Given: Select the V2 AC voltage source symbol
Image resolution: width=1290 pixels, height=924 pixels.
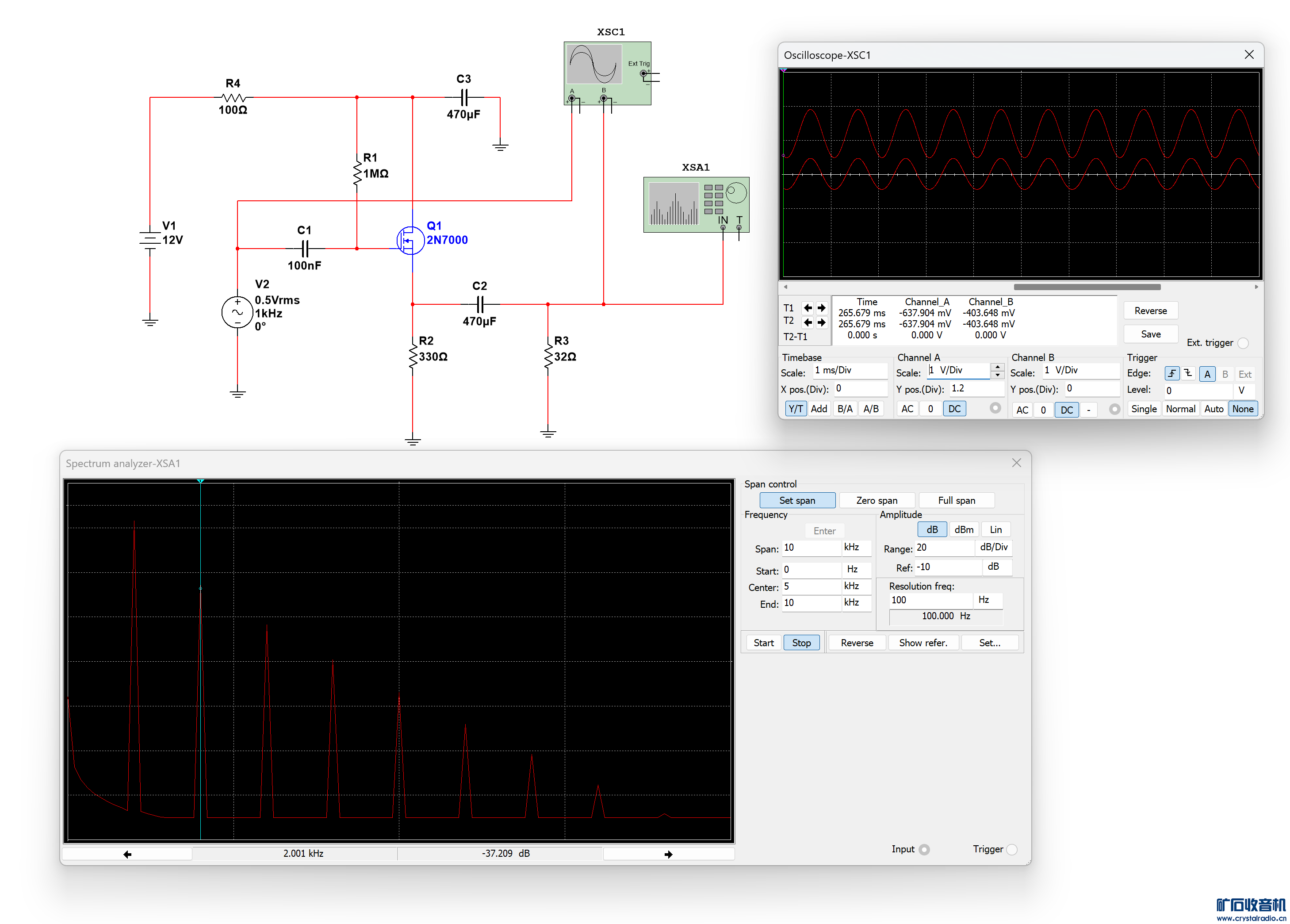Looking at the screenshot, I should click(x=237, y=312).
